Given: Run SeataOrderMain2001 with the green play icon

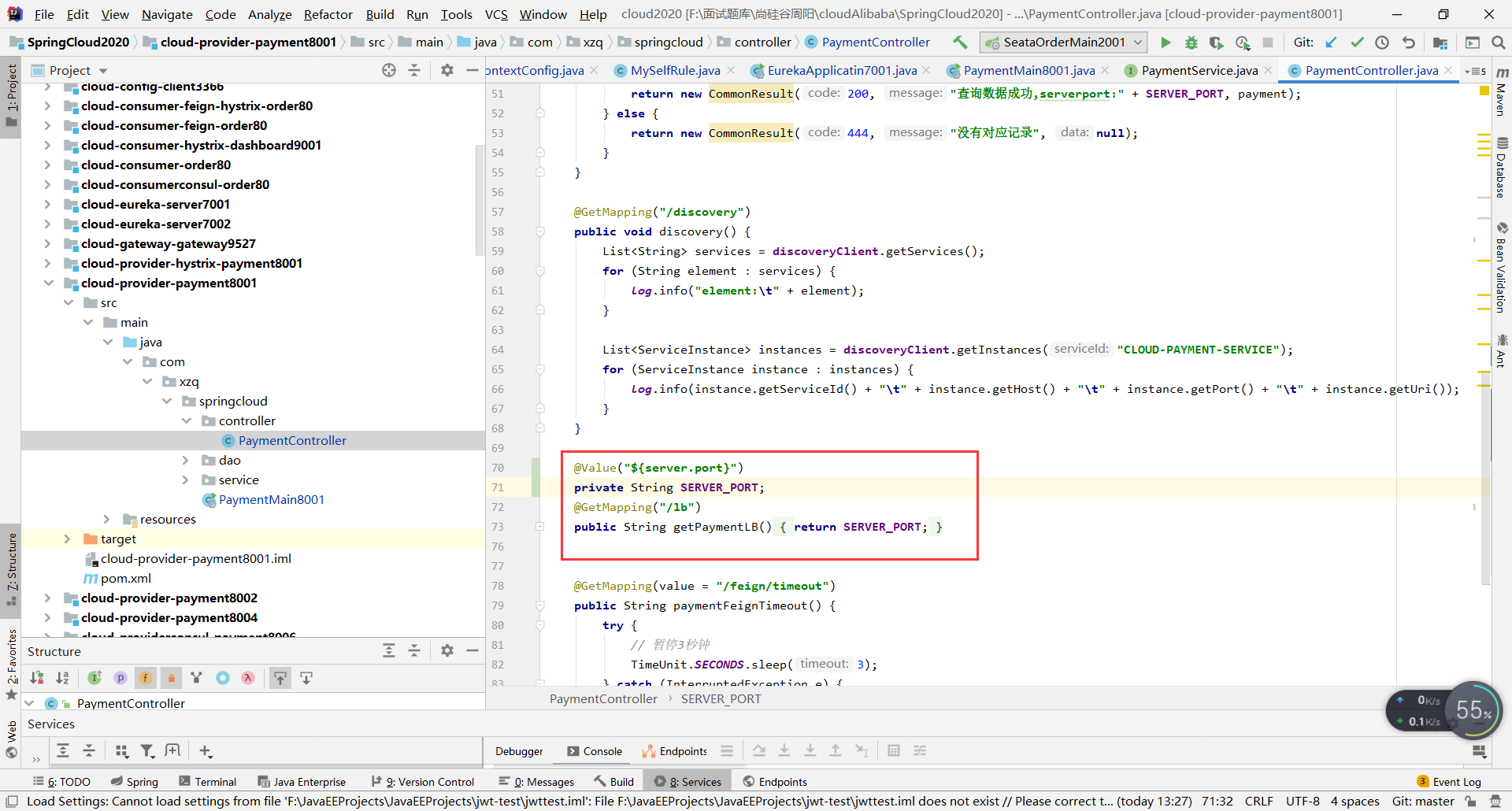Looking at the screenshot, I should tap(1165, 43).
